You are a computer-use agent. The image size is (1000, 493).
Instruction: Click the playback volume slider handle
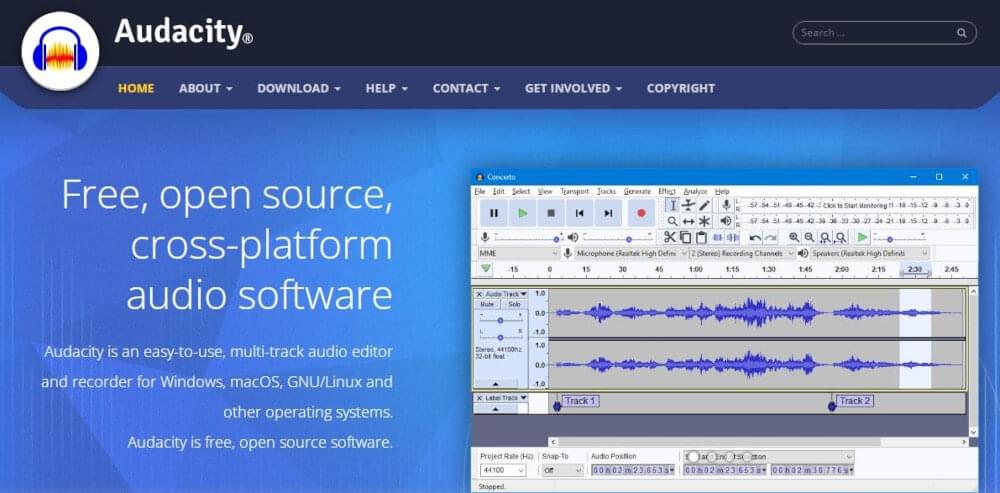point(629,239)
